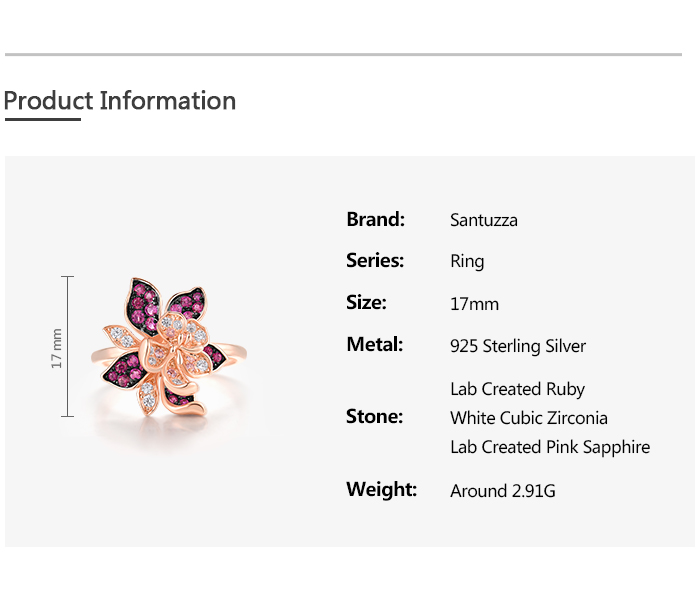Select the Metal: label
Screen dimensions: 700x607
(374, 345)
